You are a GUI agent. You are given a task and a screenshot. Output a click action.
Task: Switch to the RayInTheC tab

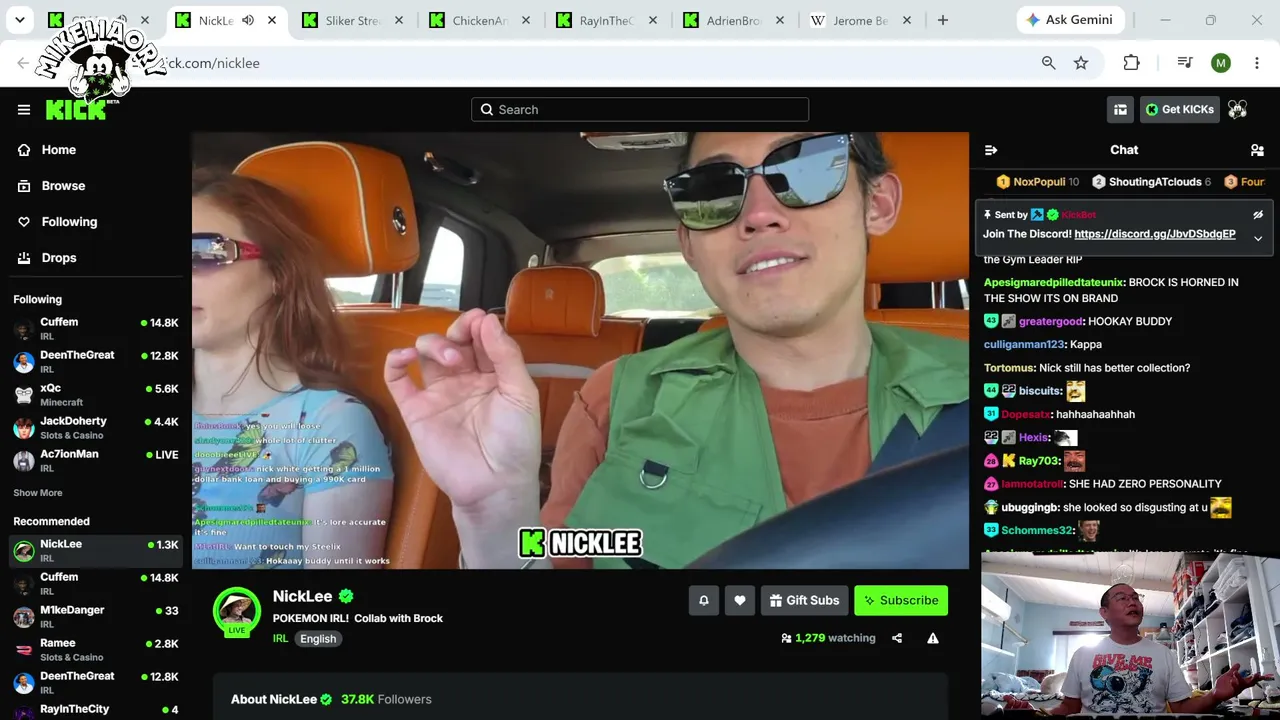click(x=607, y=20)
